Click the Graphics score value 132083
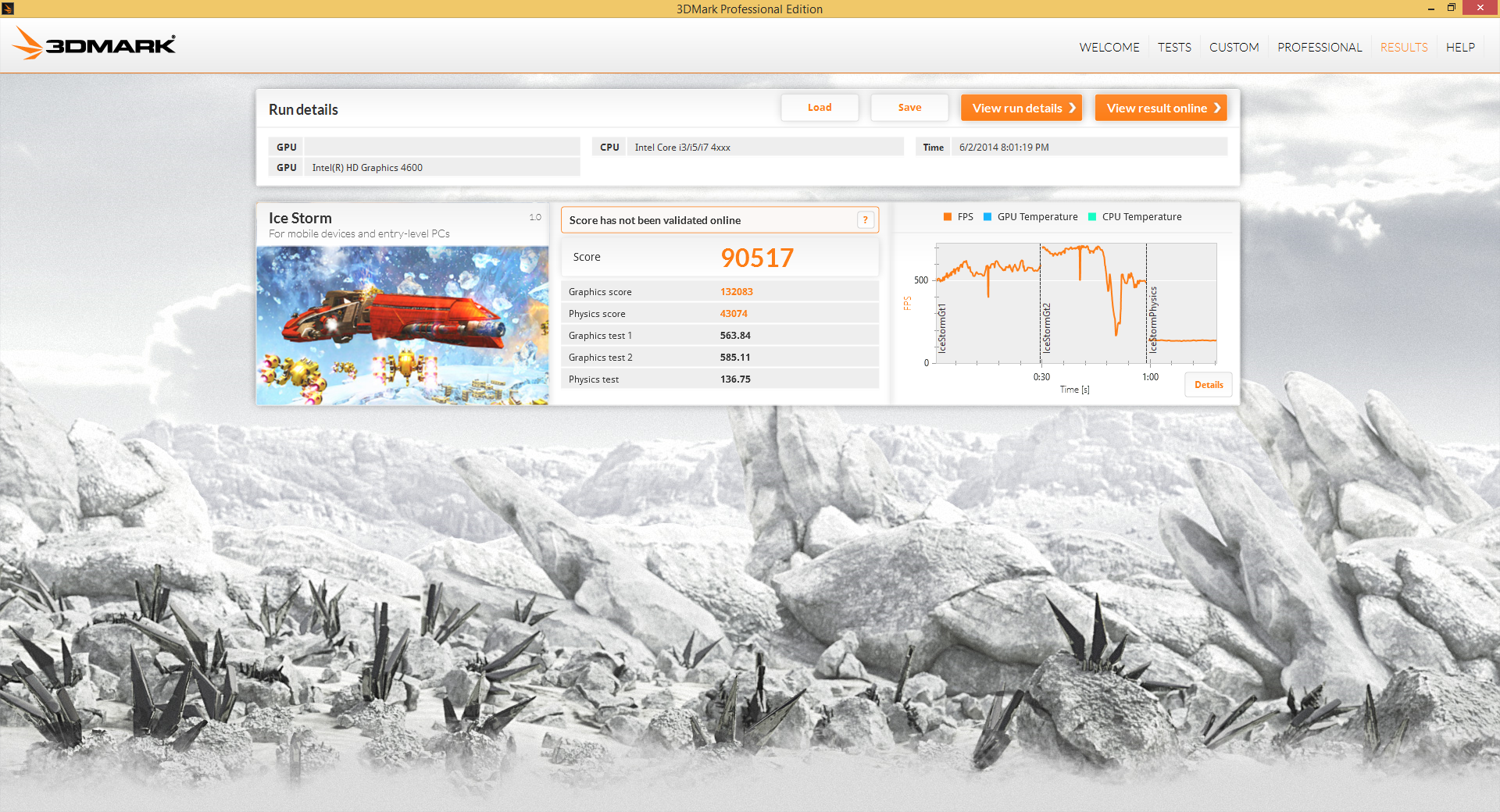This screenshot has height=812, width=1500. [x=737, y=292]
